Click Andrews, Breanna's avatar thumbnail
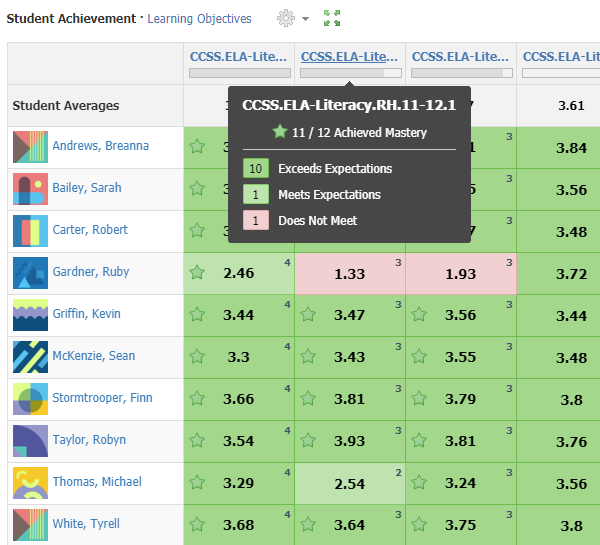 pyautogui.click(x=30, y=147)
